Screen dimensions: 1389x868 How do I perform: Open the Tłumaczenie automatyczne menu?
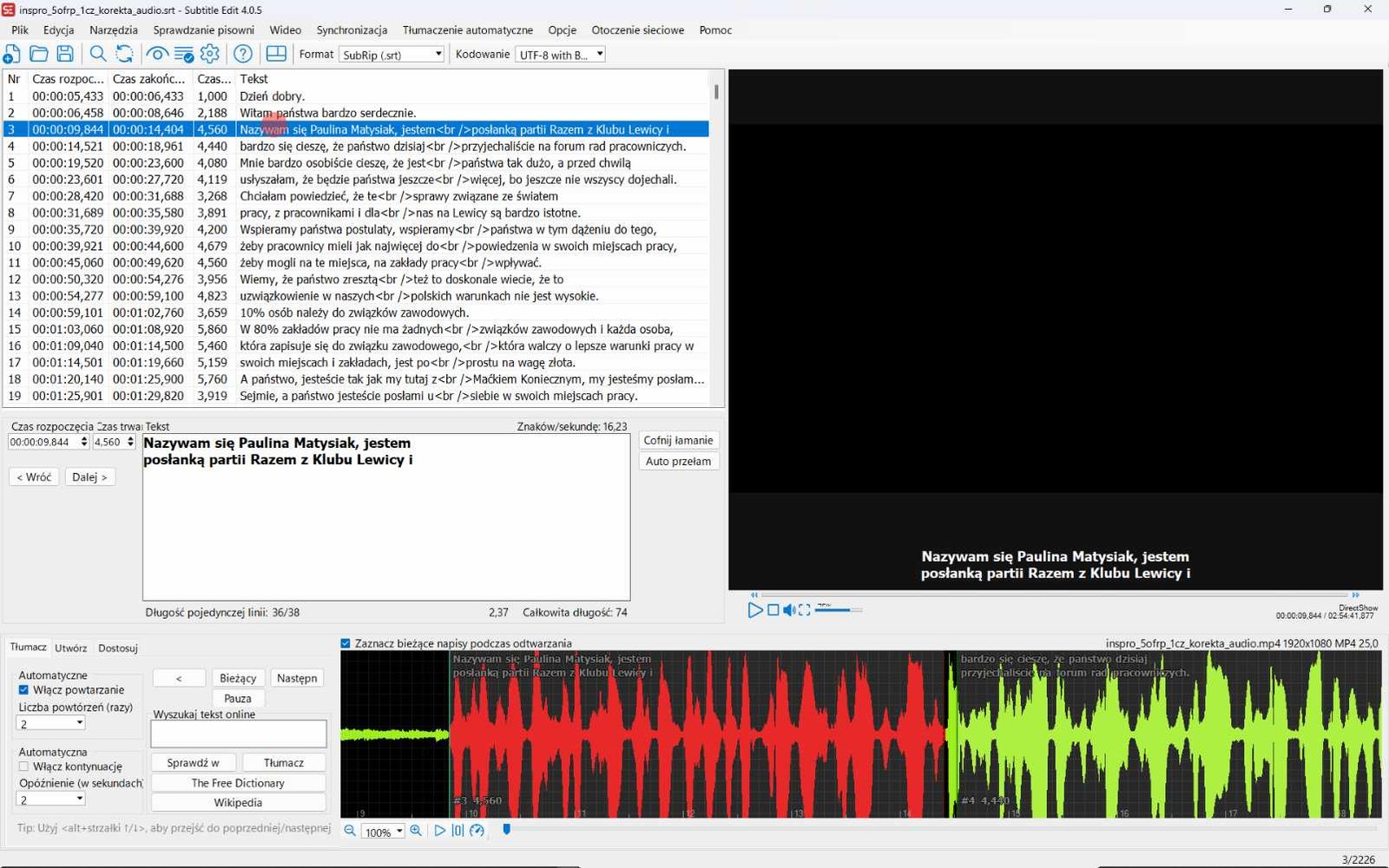(x=468, y=30)
